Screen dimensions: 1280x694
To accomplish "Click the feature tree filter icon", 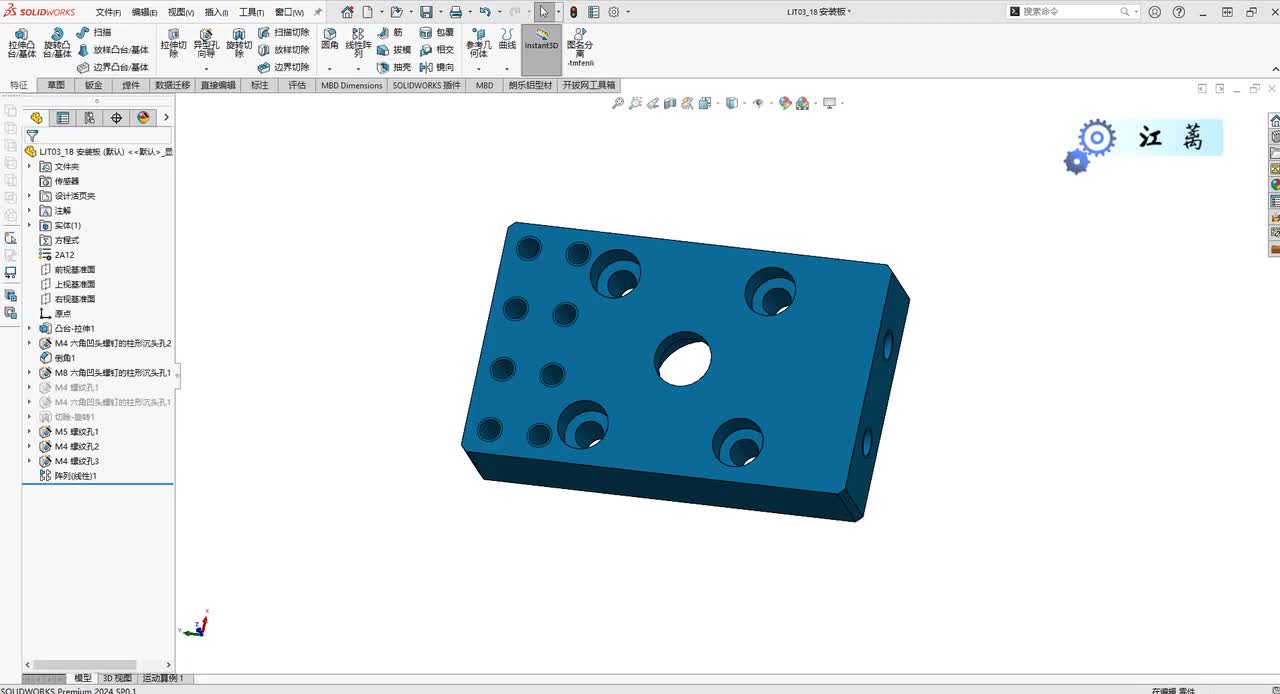I will click(x=32, y=136).
